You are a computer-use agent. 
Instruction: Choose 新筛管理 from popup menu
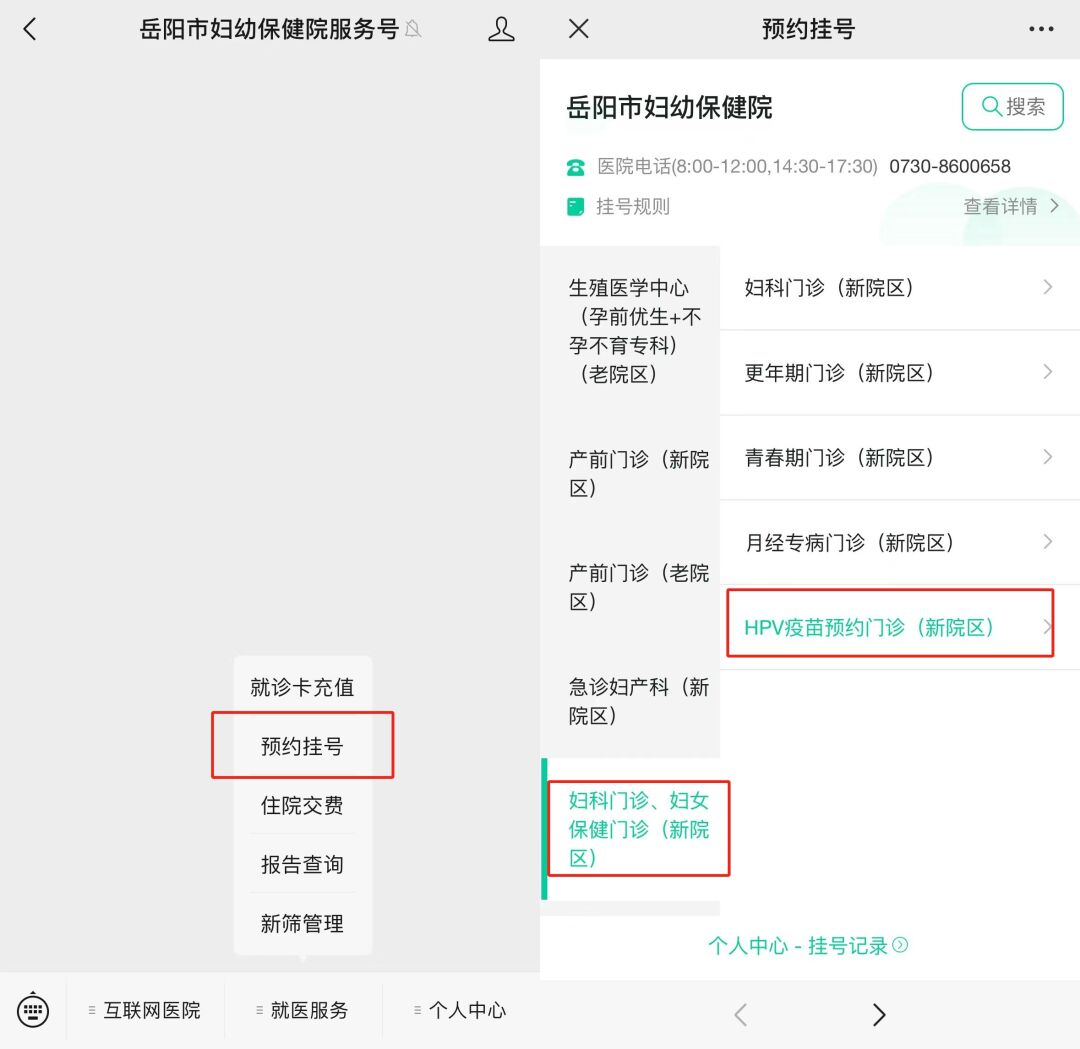(302, 924)
